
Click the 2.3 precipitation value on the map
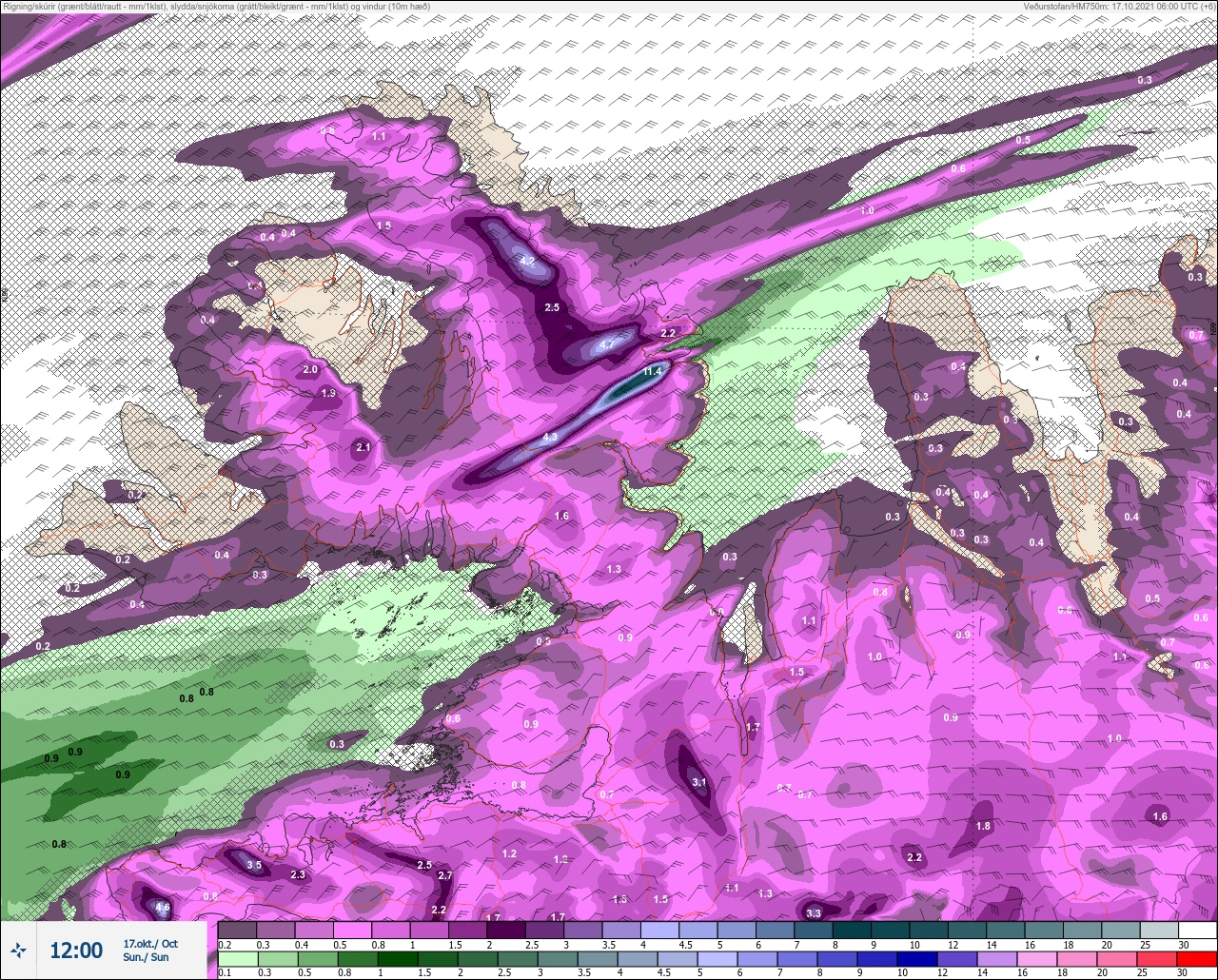298,874
